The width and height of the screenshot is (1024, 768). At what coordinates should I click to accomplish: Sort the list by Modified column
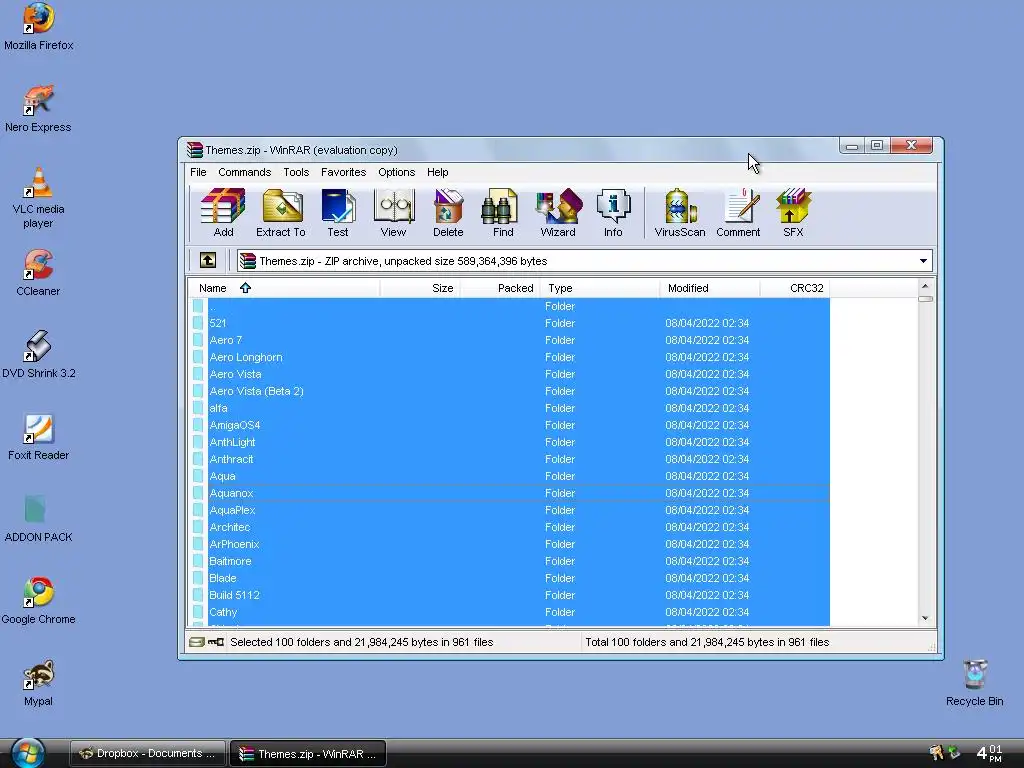[x=709, y=288]
